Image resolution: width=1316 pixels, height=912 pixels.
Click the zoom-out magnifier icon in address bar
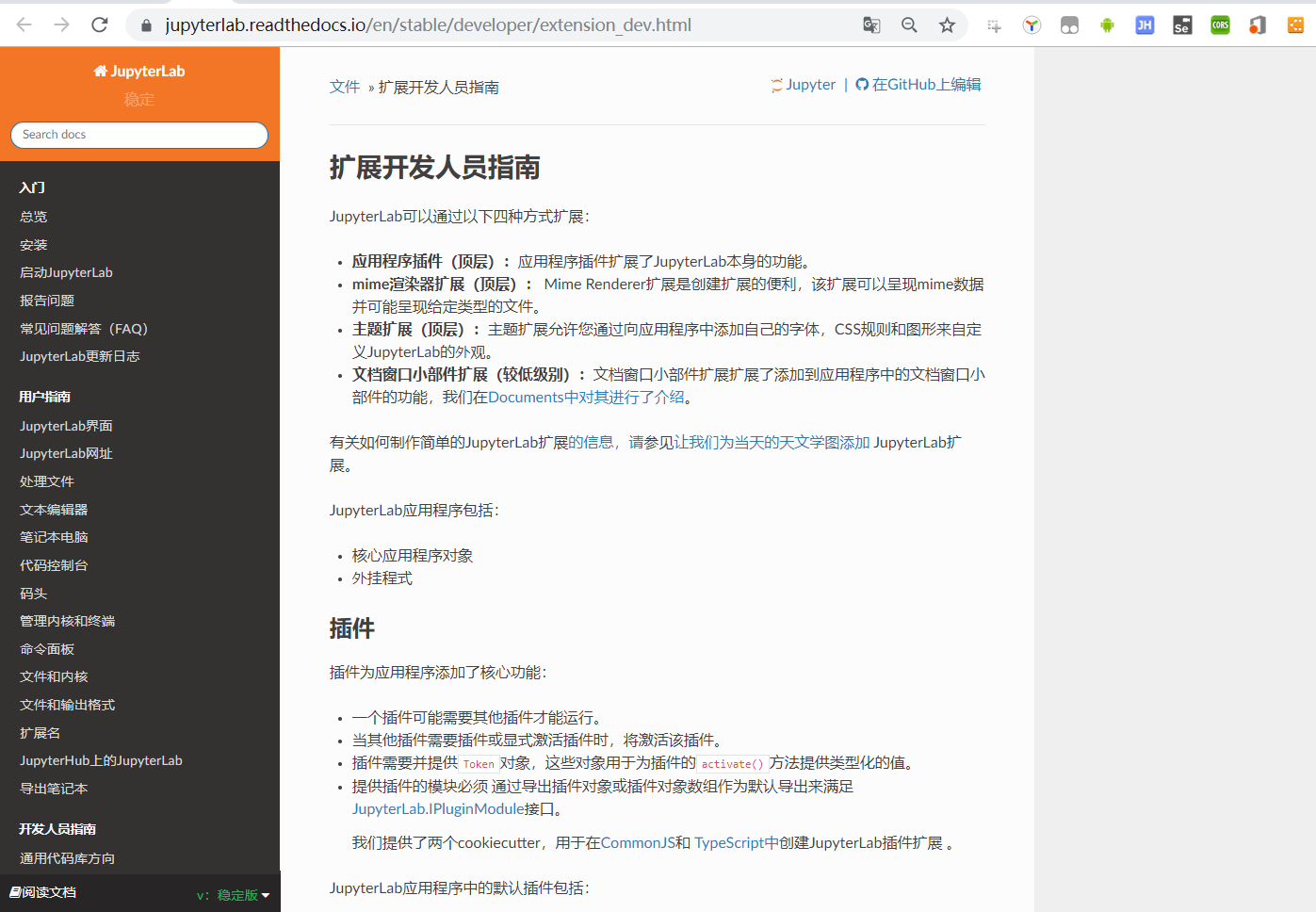(x=908, y=24)
